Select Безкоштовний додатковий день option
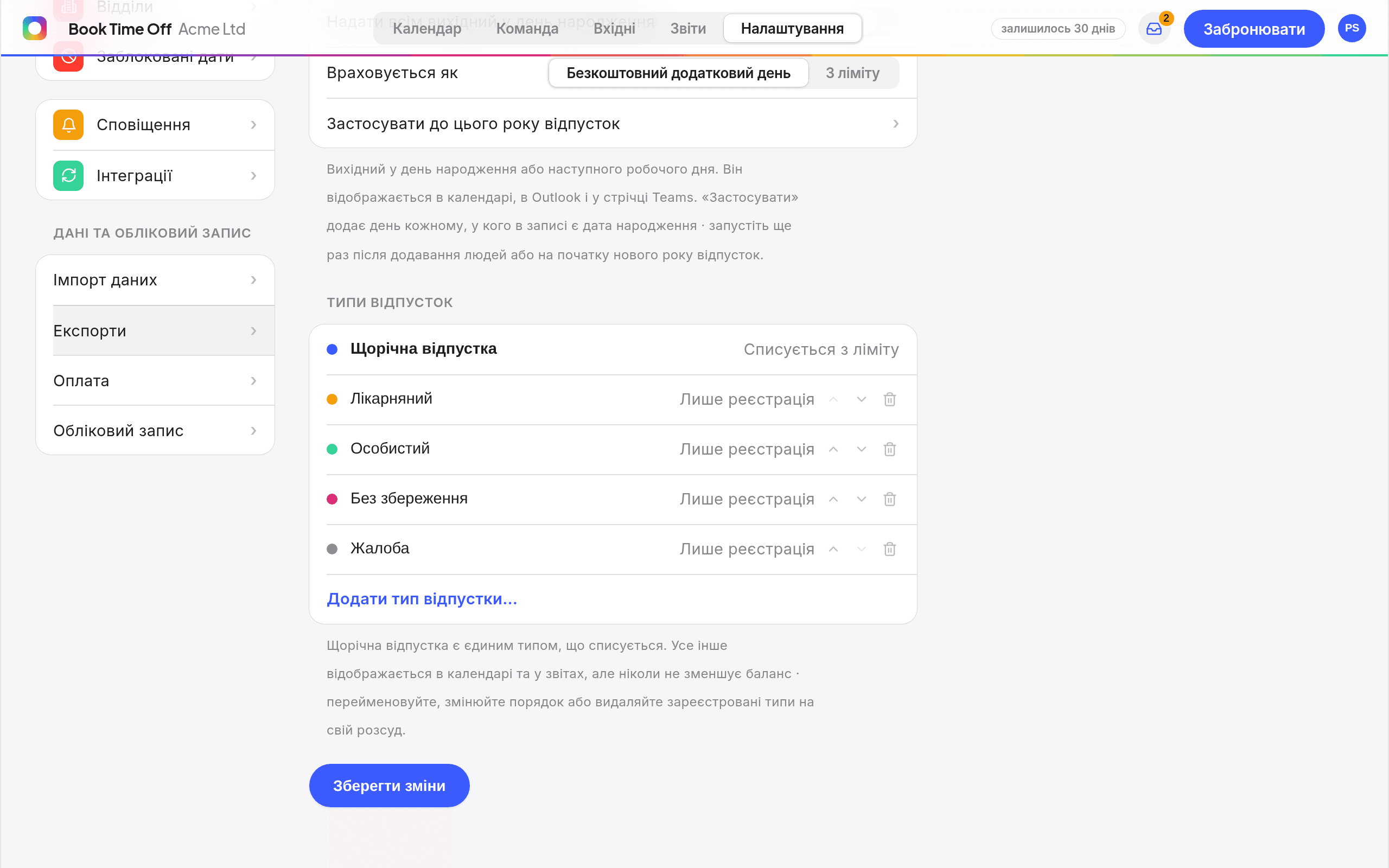Screen dimensions: 1389x868 click(x=678, y=73)
